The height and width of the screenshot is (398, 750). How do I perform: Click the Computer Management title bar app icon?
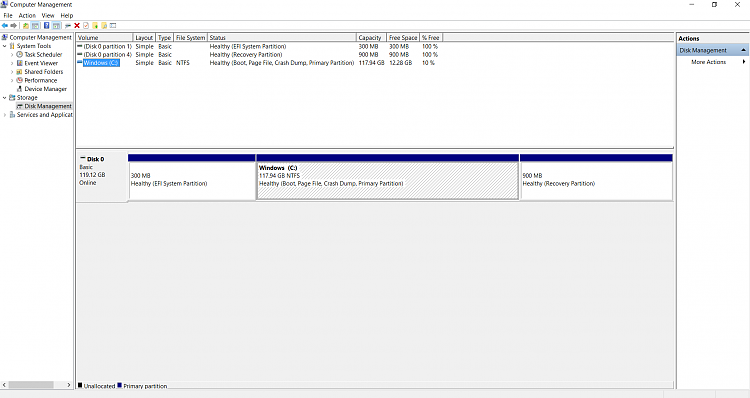click(4, 5)
